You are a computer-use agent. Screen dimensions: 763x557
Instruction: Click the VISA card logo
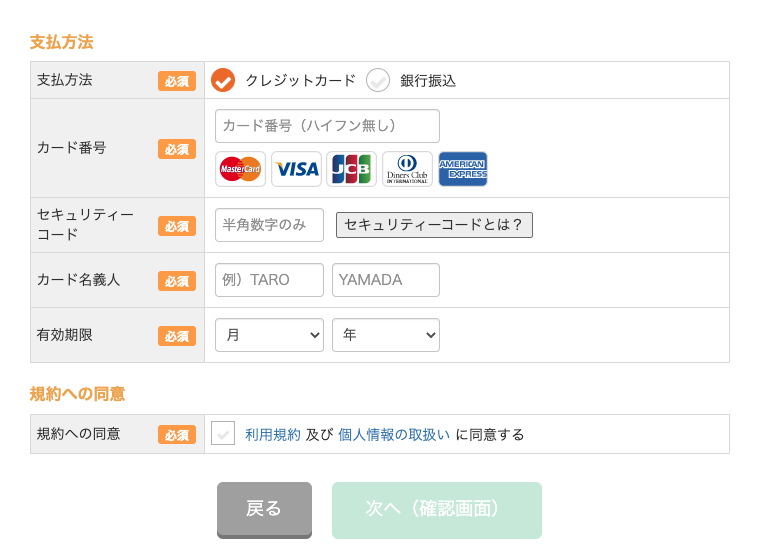coord(296,169)
